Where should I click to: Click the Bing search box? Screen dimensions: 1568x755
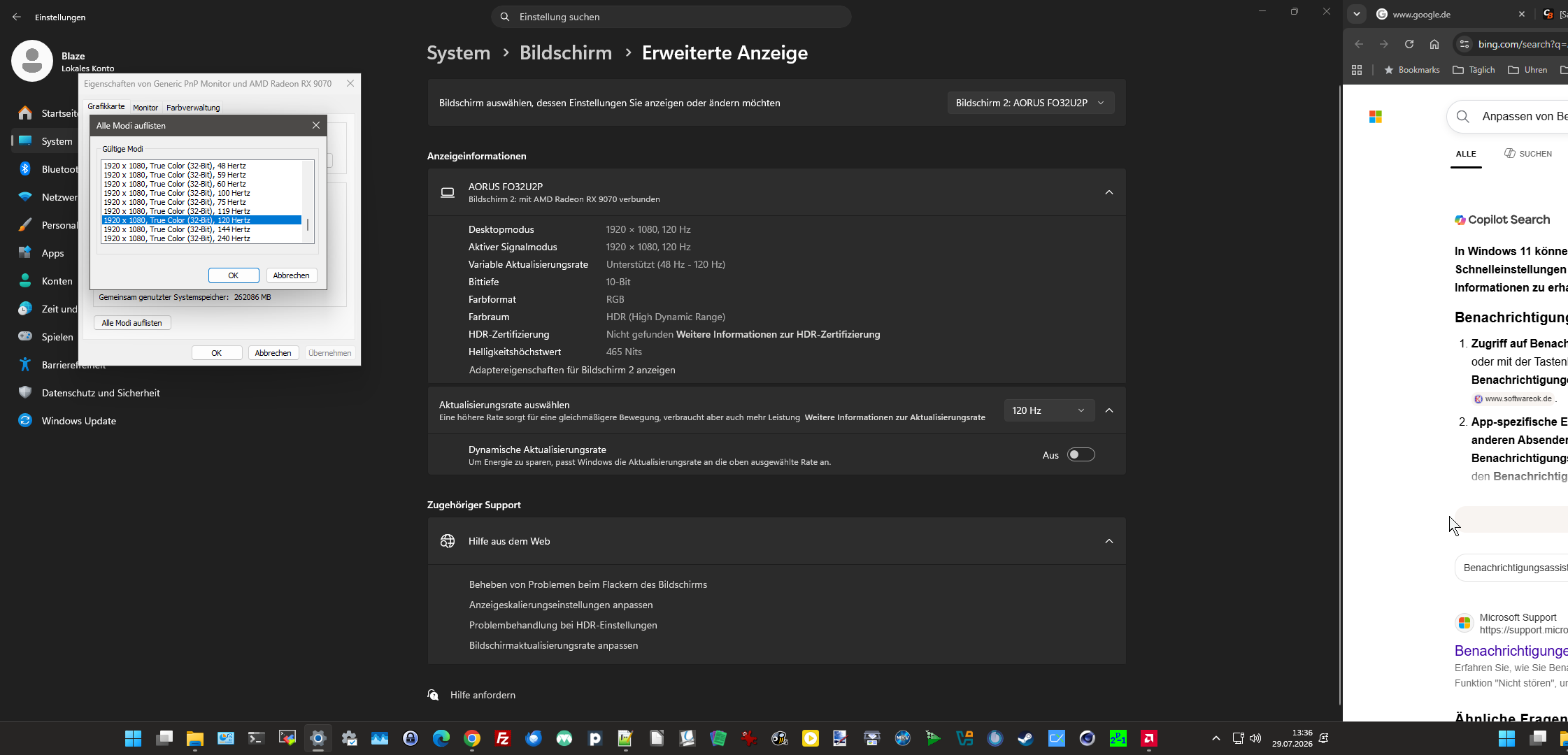click(x=1507, y=117)
